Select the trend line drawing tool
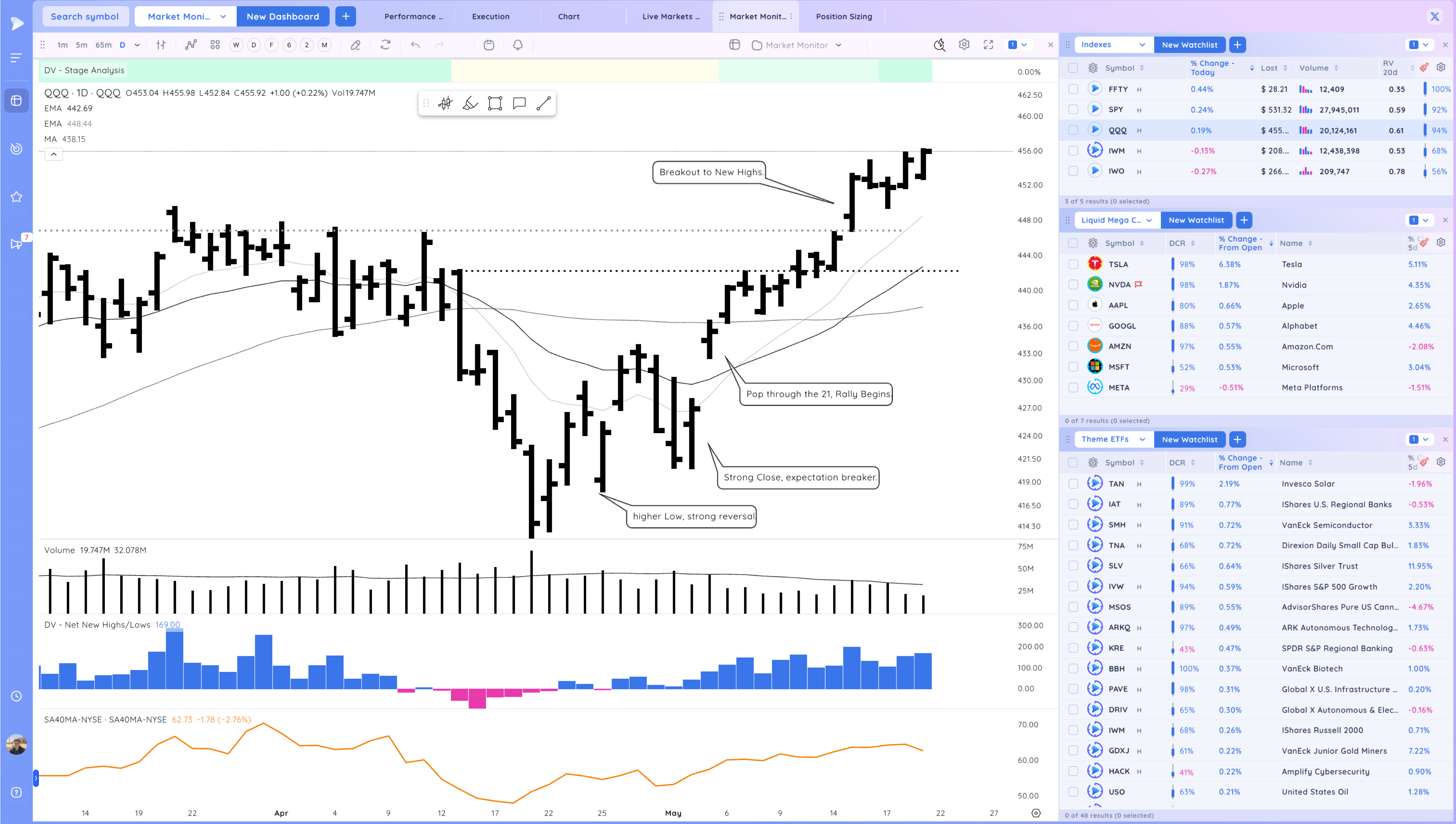 click(544, 103)
